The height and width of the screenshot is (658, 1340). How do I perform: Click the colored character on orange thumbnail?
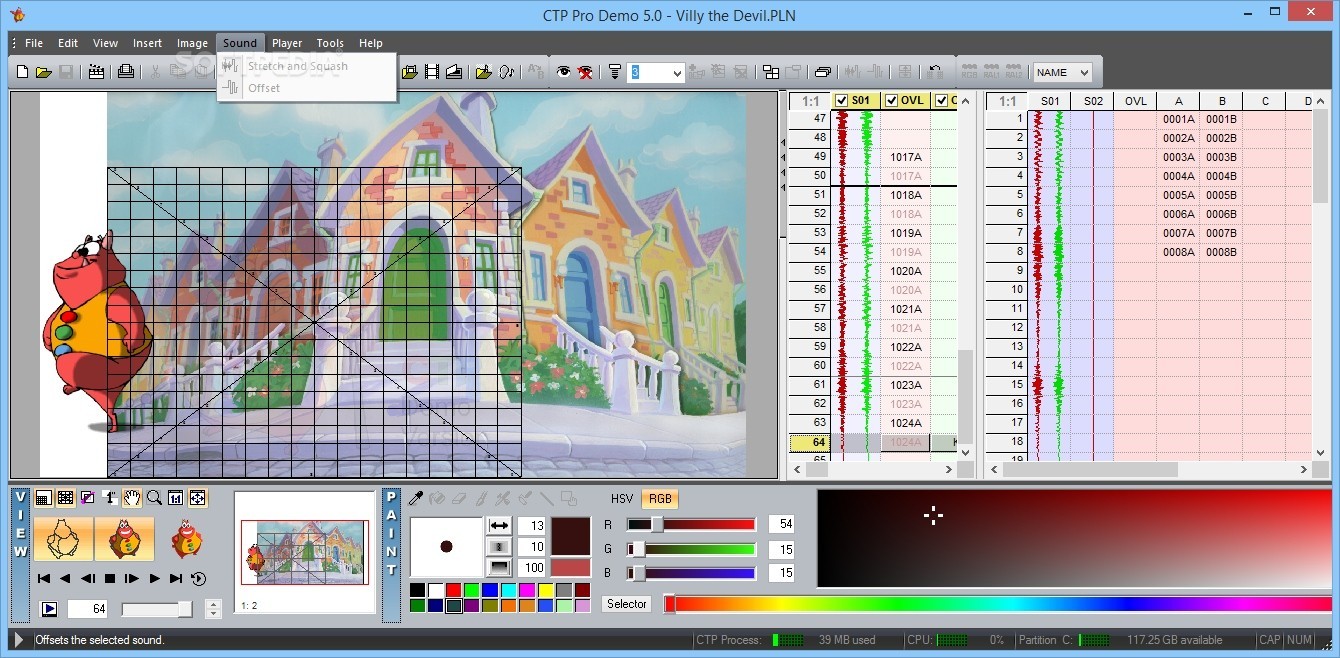coord(125,539)
